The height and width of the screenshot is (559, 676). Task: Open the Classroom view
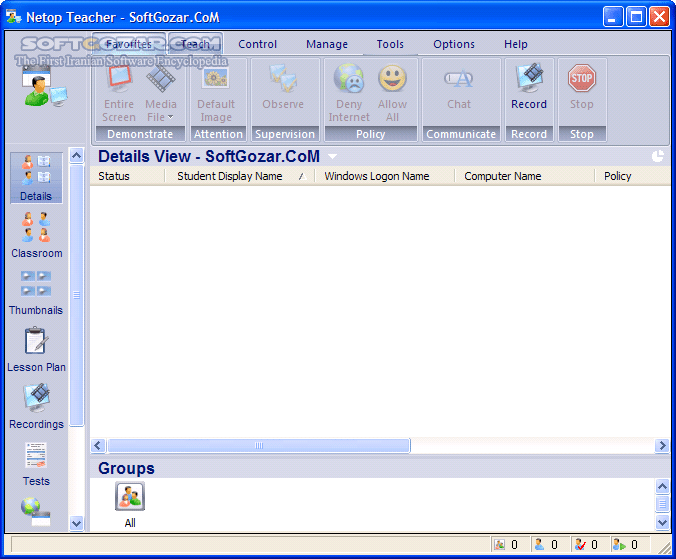(x=36, y=235)
